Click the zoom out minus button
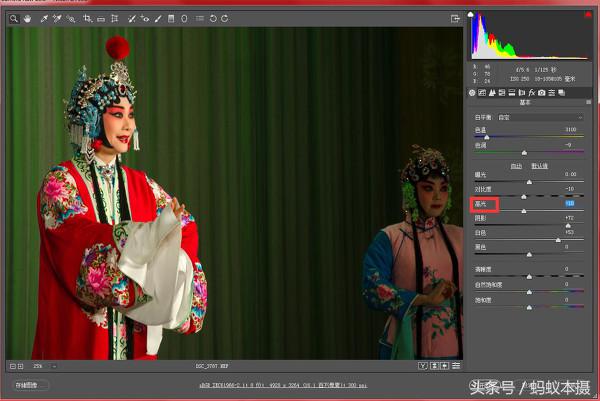The image size is (600, 401). pyautogui.click(x=13, y=366)
